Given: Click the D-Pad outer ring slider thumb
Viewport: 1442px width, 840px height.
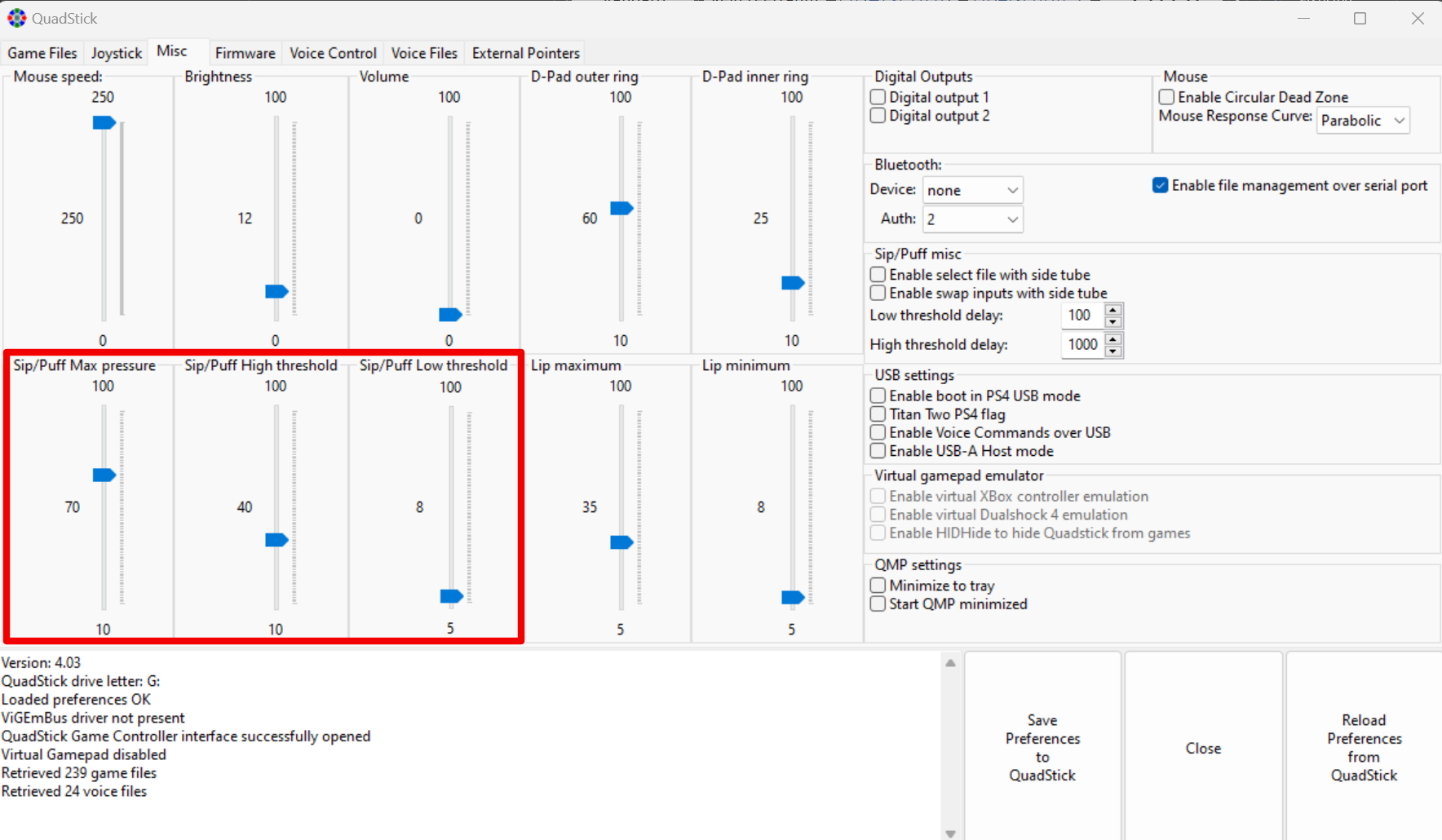Looking at the screenshot, I should pyautogui.click(x=621, y=208).
